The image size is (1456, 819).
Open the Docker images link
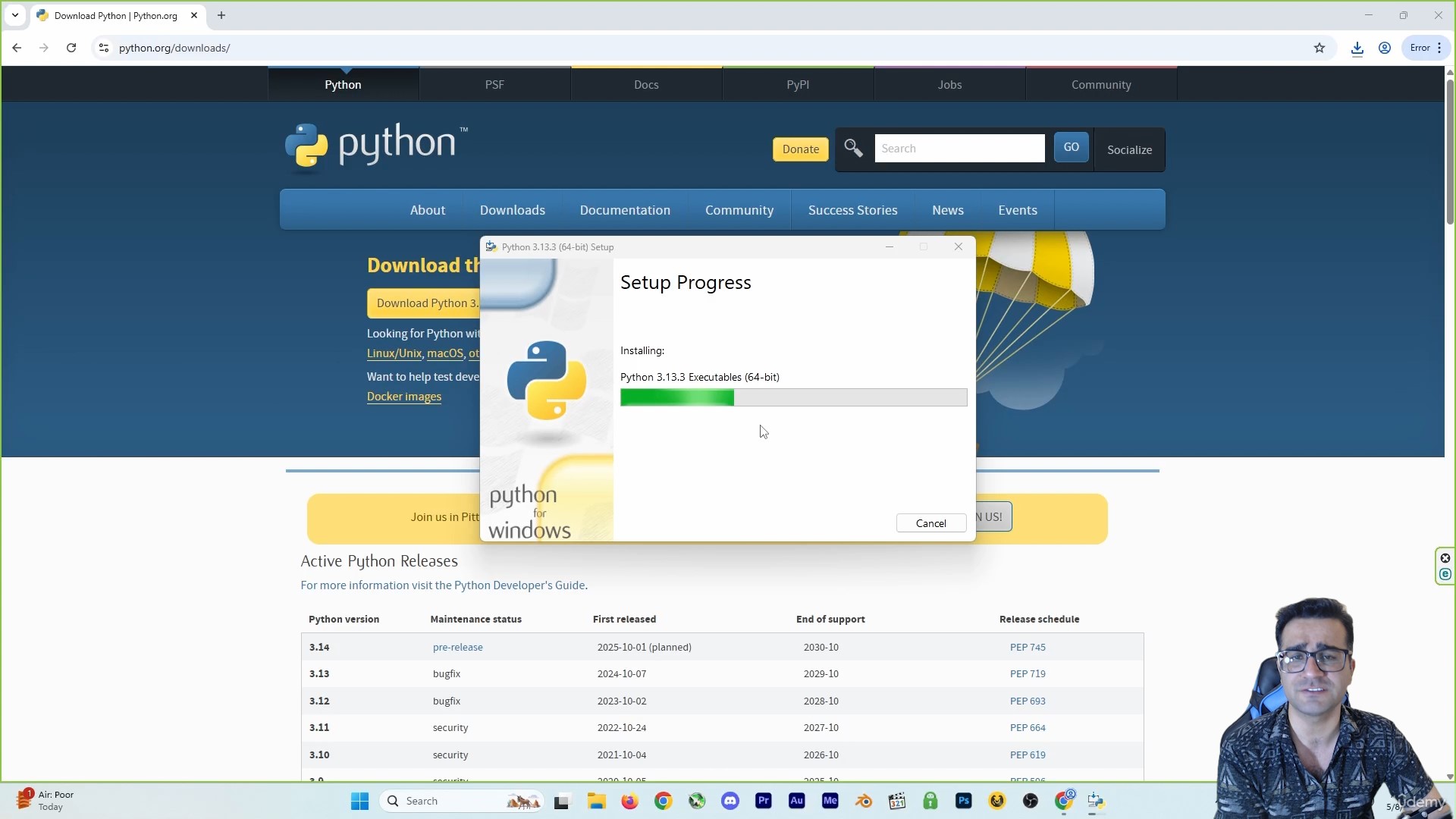pos(404,397)
